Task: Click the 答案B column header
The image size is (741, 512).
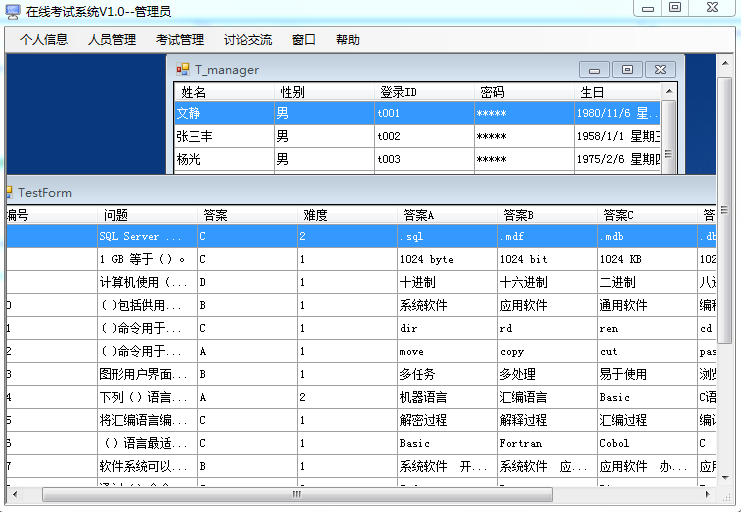Action: pos(547,215)
